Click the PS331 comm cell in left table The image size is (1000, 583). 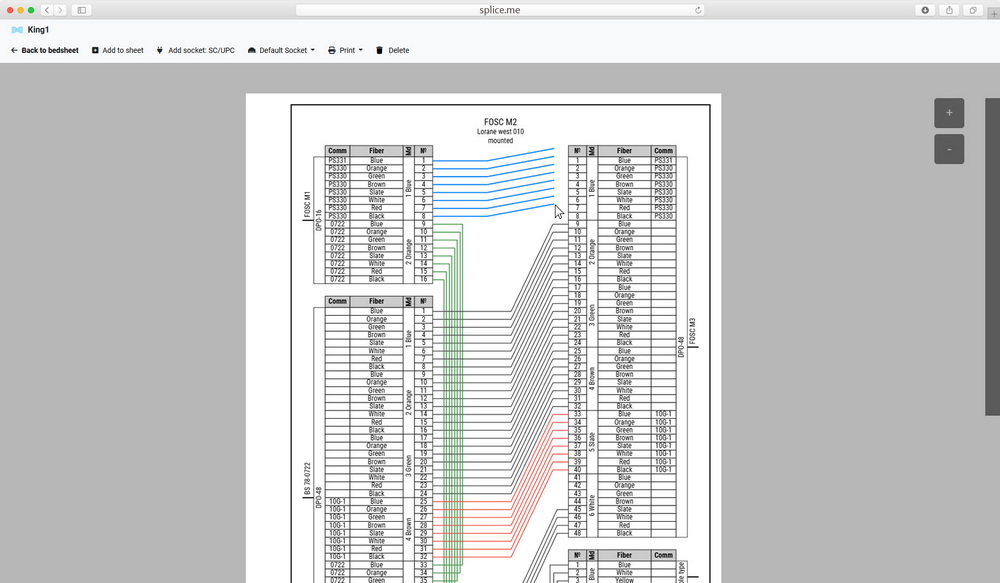tap(337, 161)
